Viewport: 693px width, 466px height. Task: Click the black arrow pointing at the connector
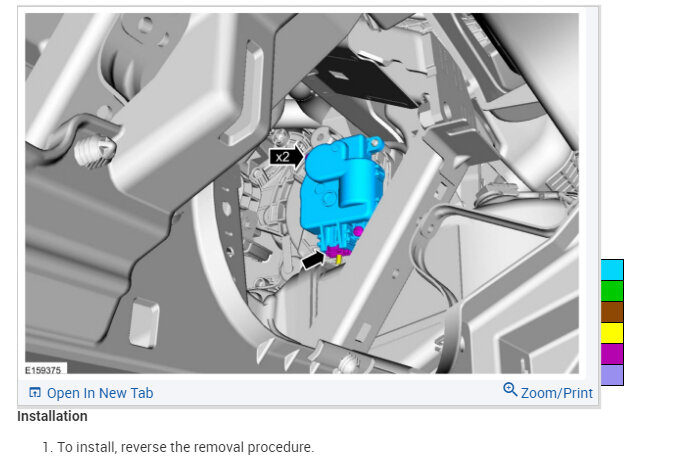click(x=313, y=260)
